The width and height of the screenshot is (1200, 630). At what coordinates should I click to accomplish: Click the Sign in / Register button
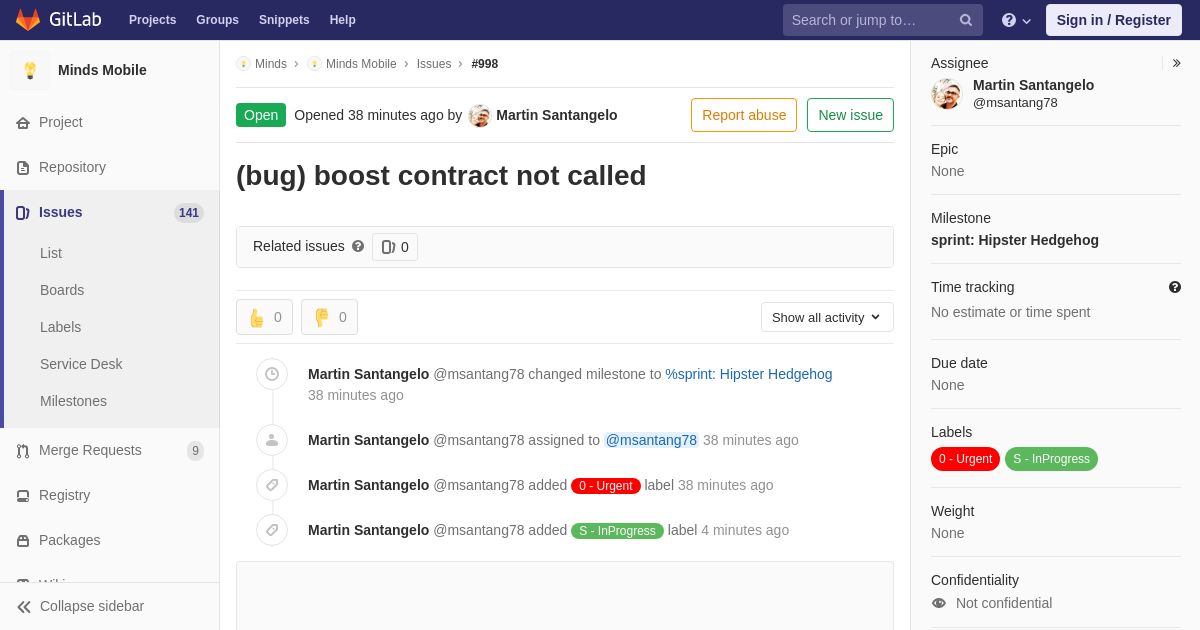[x=1114, y=20]
